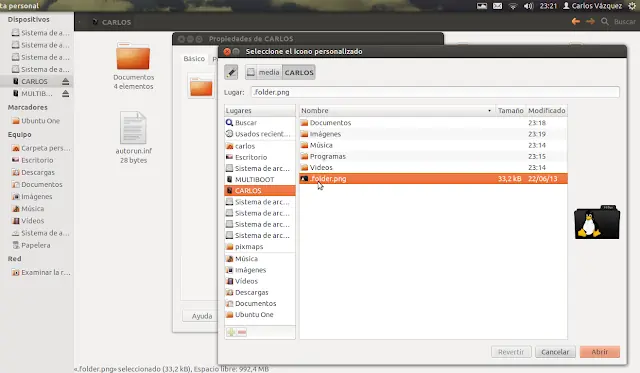Open CARLOS device in Nautilus sidebar

[x=34, y=82]
